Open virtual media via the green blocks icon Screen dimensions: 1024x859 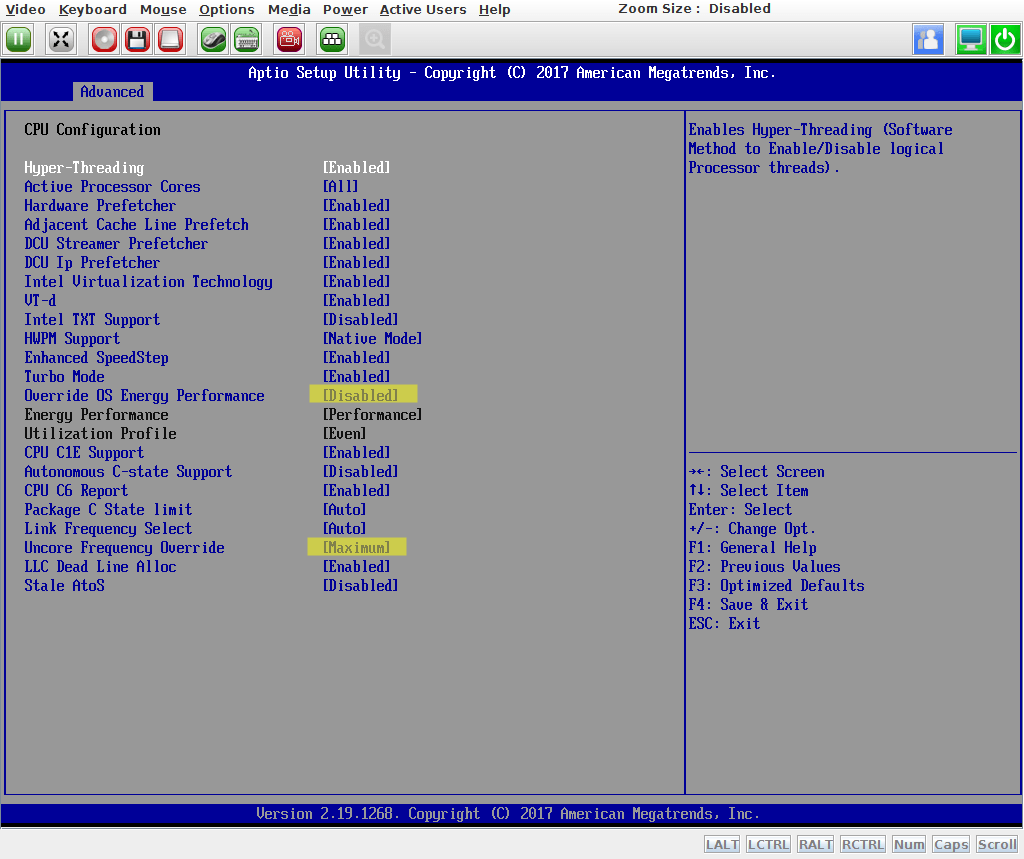pyautogui.click(x=331, y=39)
